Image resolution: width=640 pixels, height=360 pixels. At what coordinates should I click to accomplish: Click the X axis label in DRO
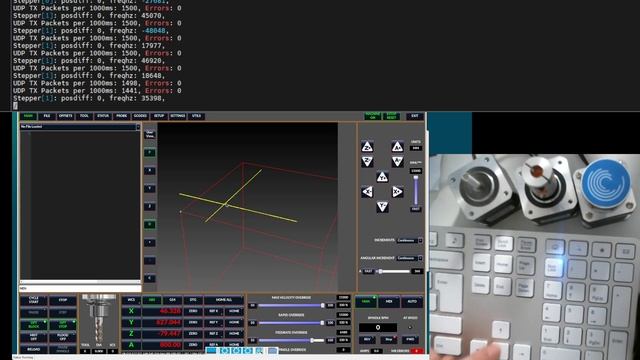click(x=131, y=311)
